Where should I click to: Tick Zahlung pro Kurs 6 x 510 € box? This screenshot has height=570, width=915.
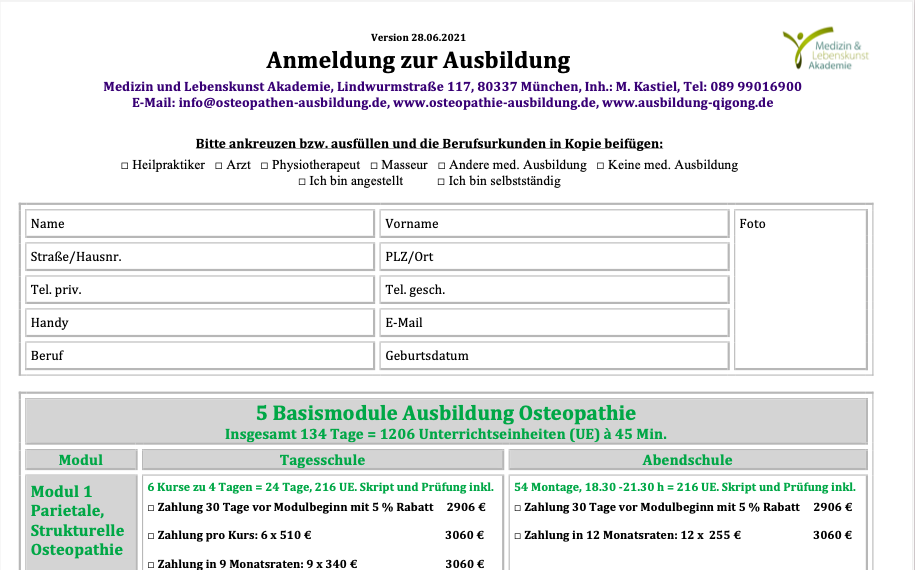click(151, 536)
